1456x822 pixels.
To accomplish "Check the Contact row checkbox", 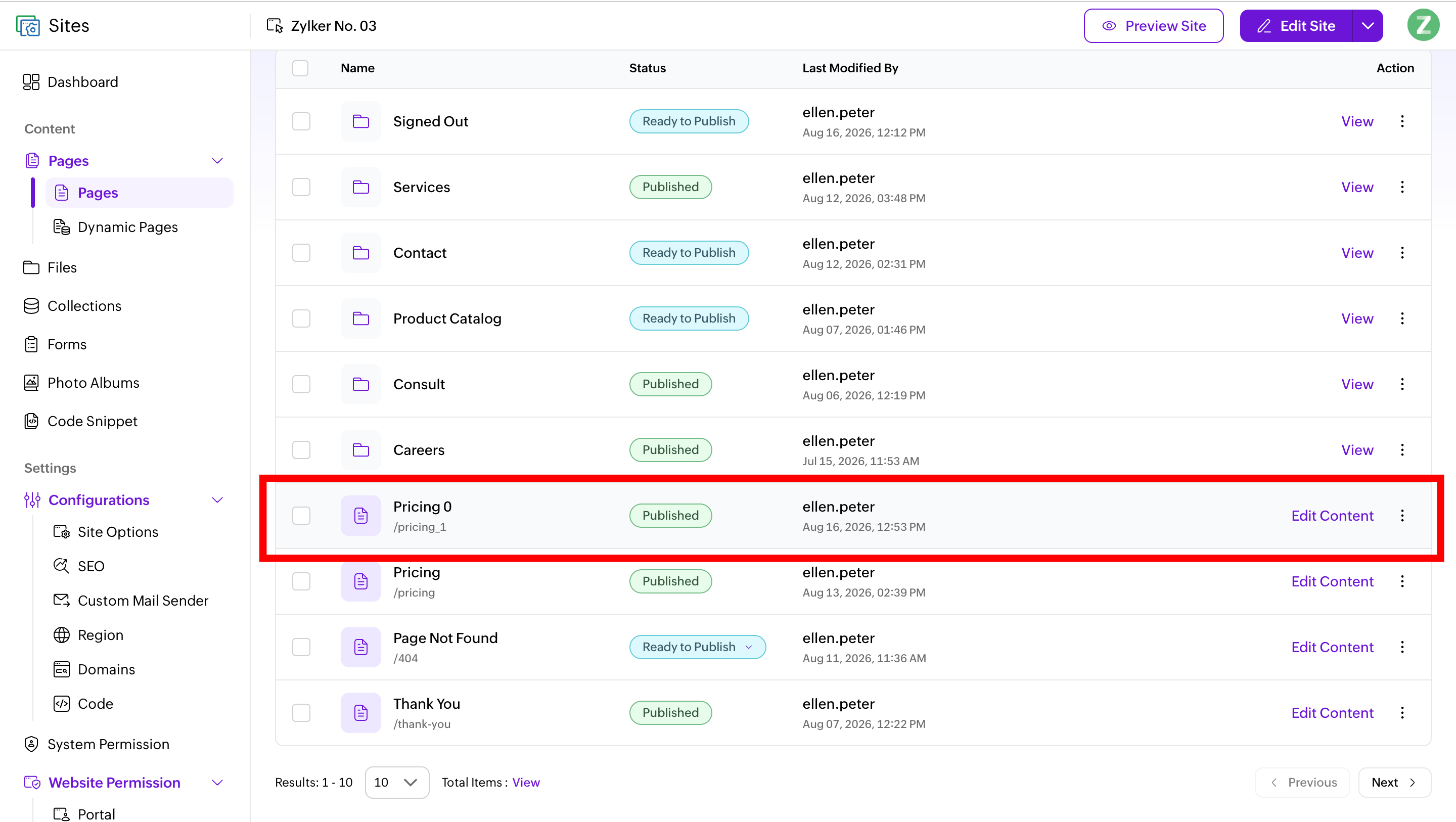I will click(x=301, y=253).
